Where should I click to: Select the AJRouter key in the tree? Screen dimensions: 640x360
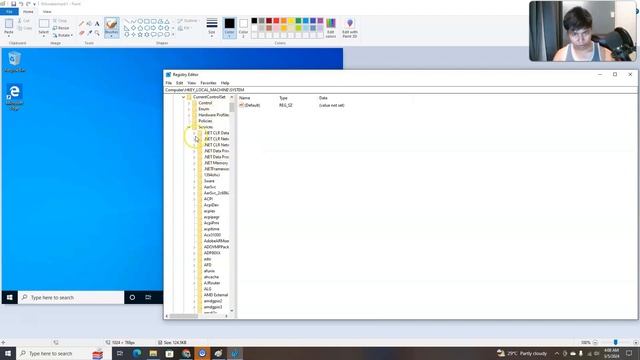tap(212, 283)
